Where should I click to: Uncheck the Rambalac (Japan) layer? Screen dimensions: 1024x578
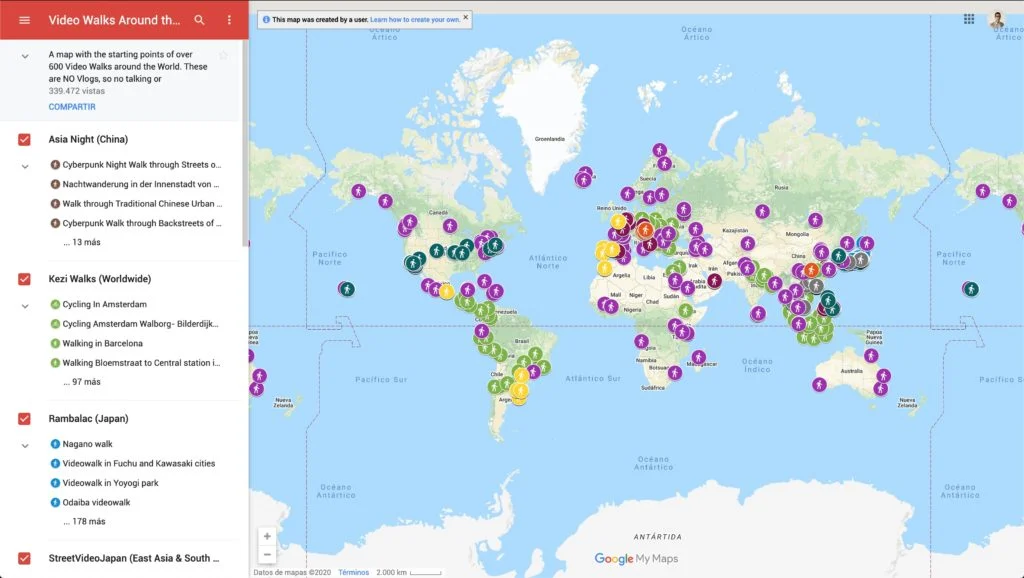point(24,419)
